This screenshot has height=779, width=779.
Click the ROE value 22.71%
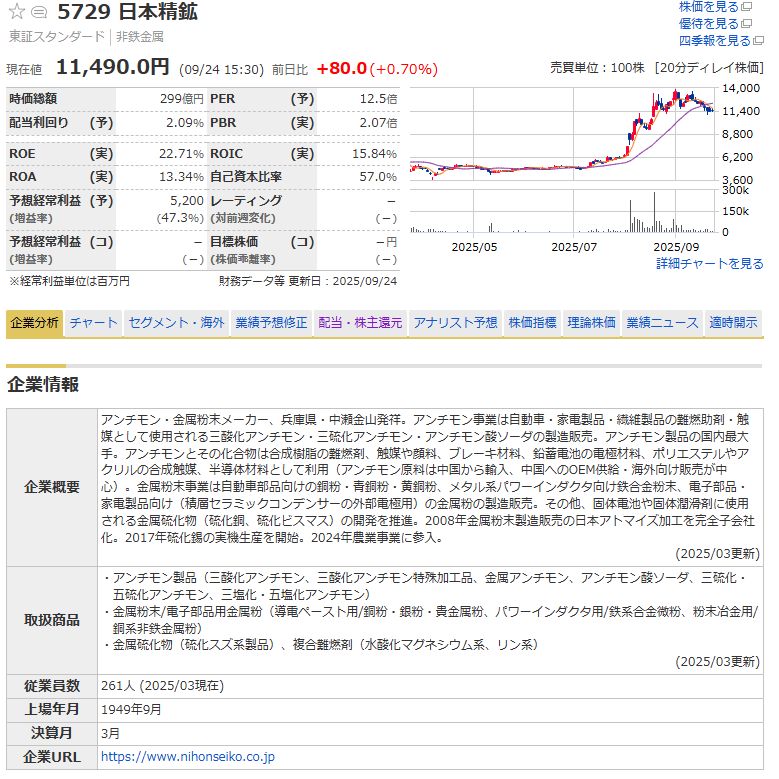(x=181, y=154)
